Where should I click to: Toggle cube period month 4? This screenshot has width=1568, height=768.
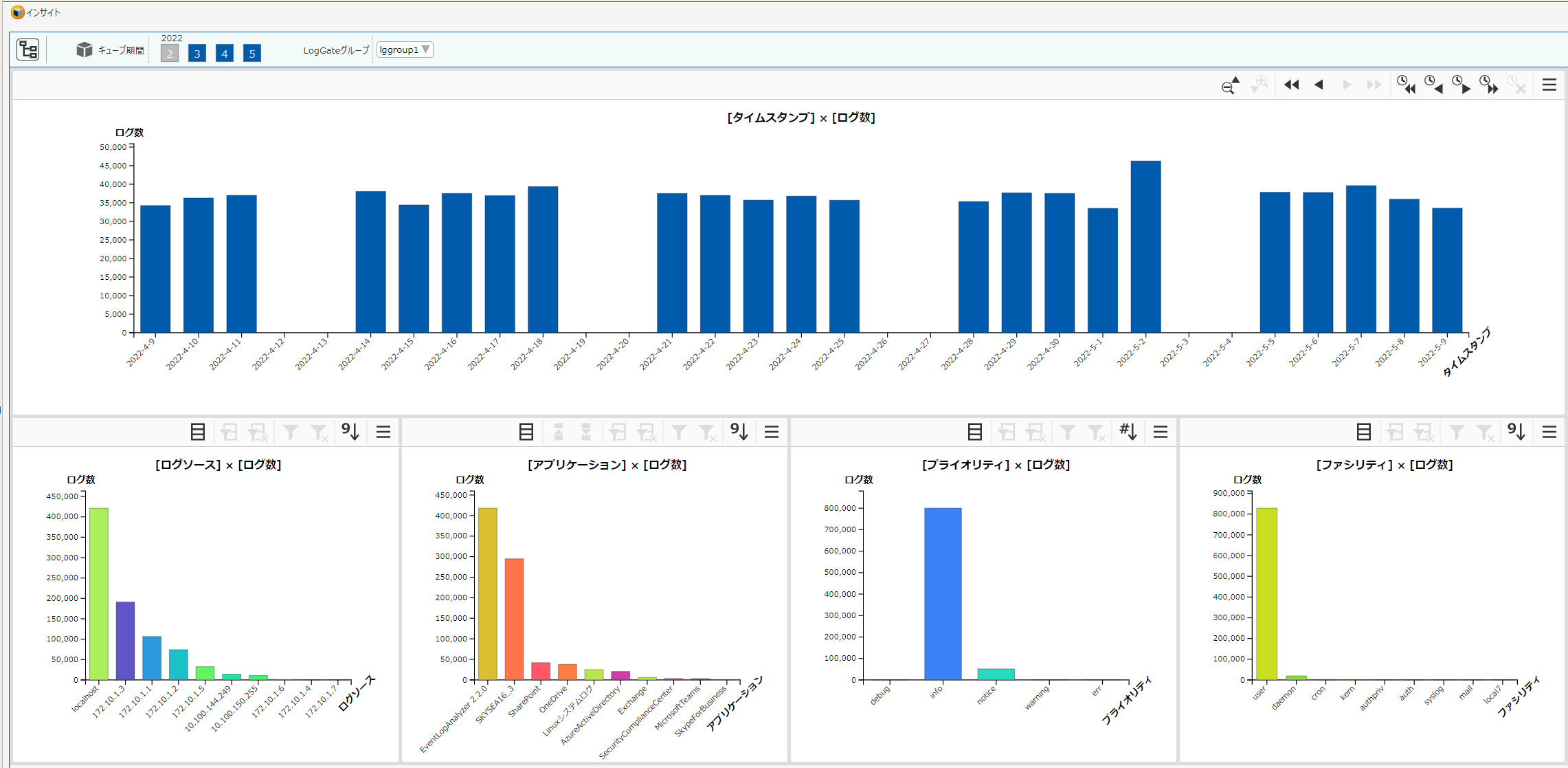coord(224,54)
